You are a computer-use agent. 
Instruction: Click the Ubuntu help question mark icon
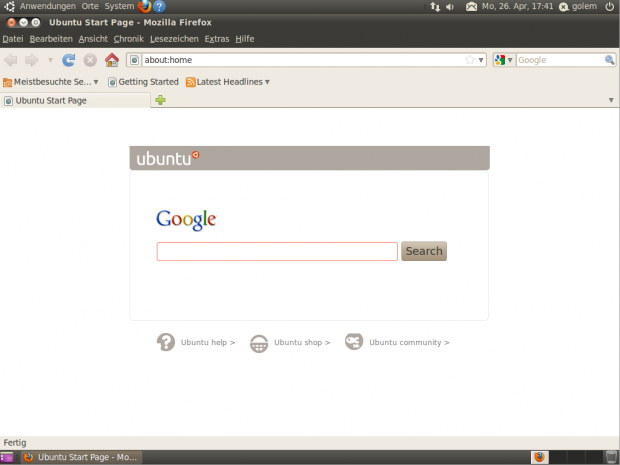[x=166, y=342]
